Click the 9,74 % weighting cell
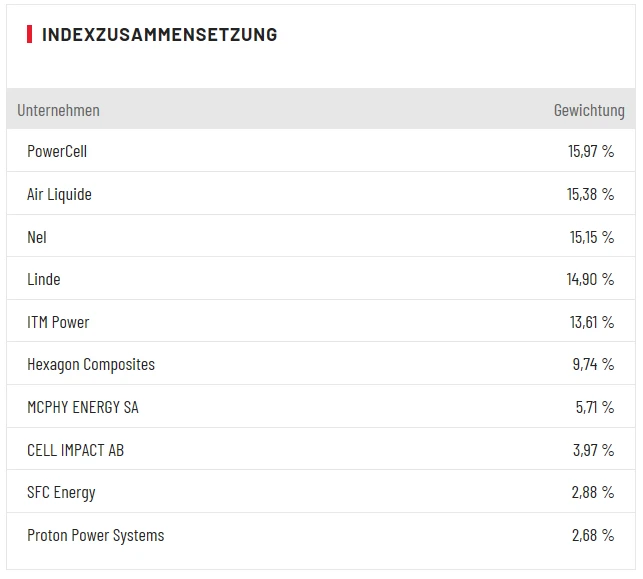This screenshot has width=643, height=579. click(593, 364)
